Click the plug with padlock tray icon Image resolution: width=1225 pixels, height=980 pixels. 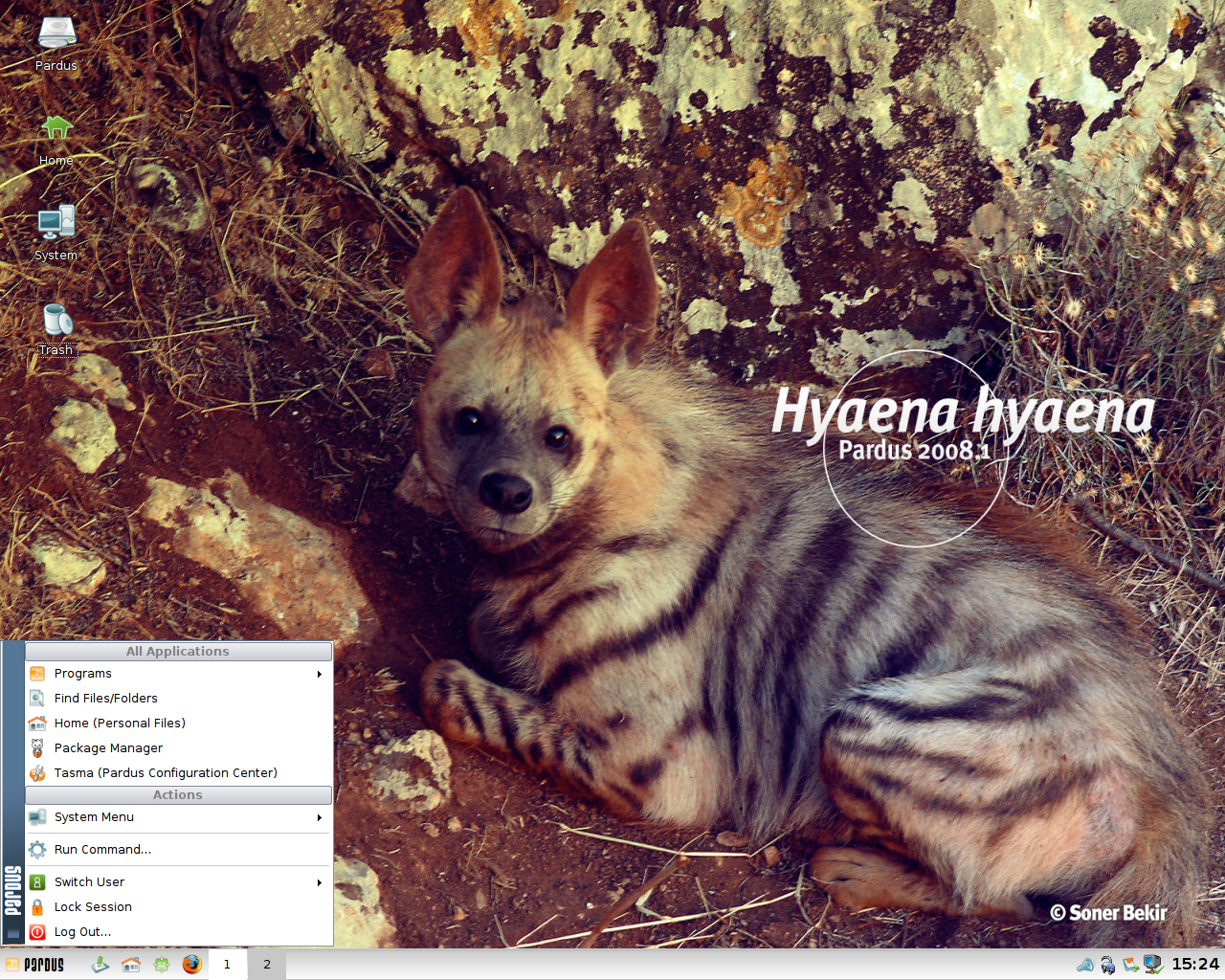tap(1108, 965)
